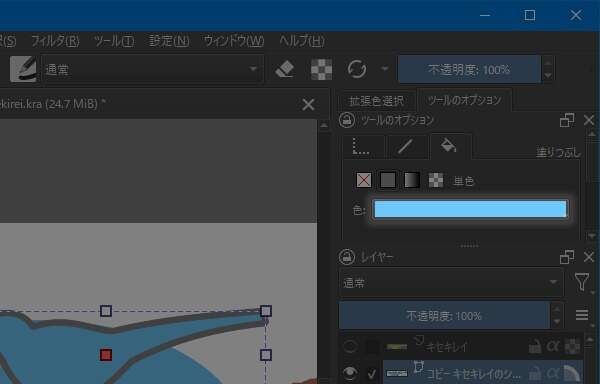The height and width of the screenshot is (384, 600).
Task: Click the tool options panel vertical scrollbar
Action: [x=592, y=184]
